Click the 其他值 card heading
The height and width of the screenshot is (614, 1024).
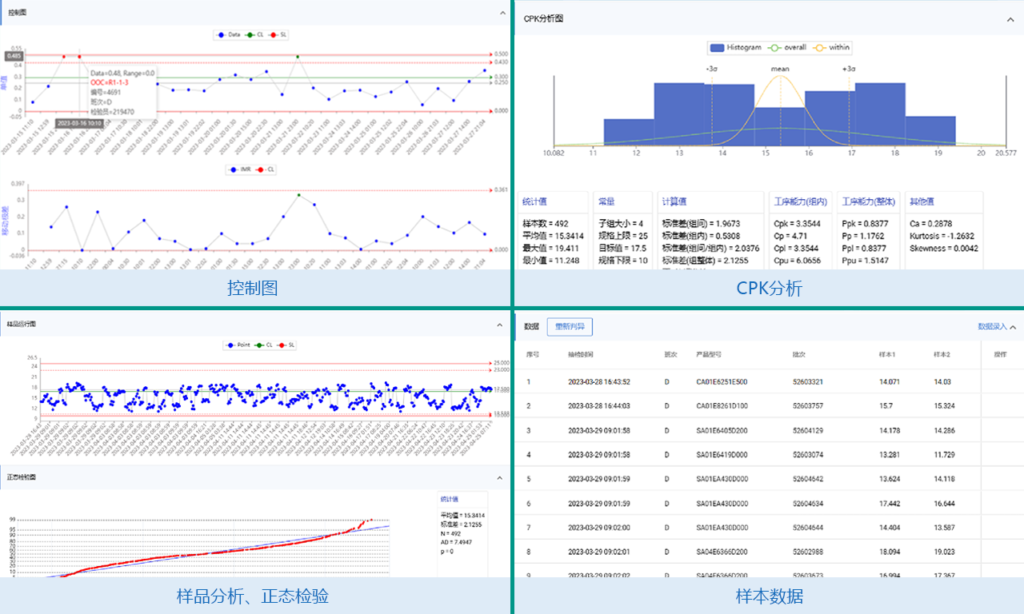coord(921,202)
